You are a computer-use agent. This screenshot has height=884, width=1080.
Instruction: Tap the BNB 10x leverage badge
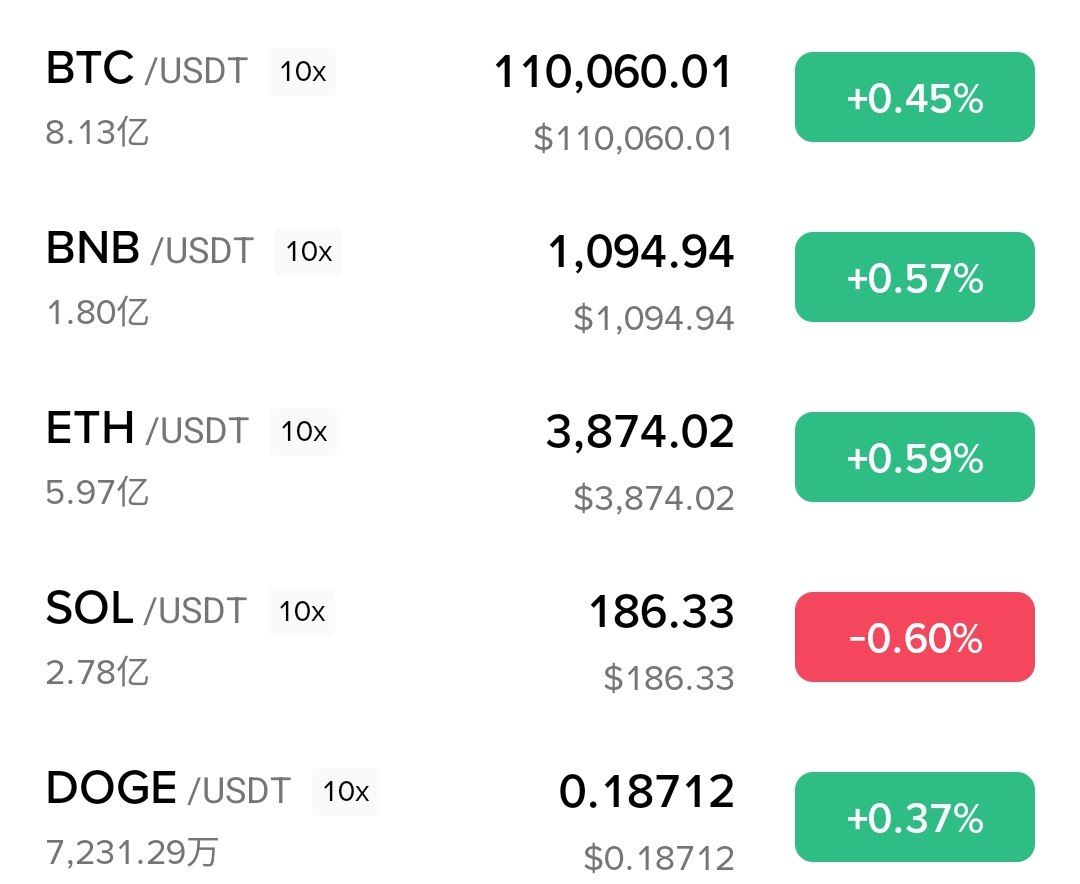(308, 252)
